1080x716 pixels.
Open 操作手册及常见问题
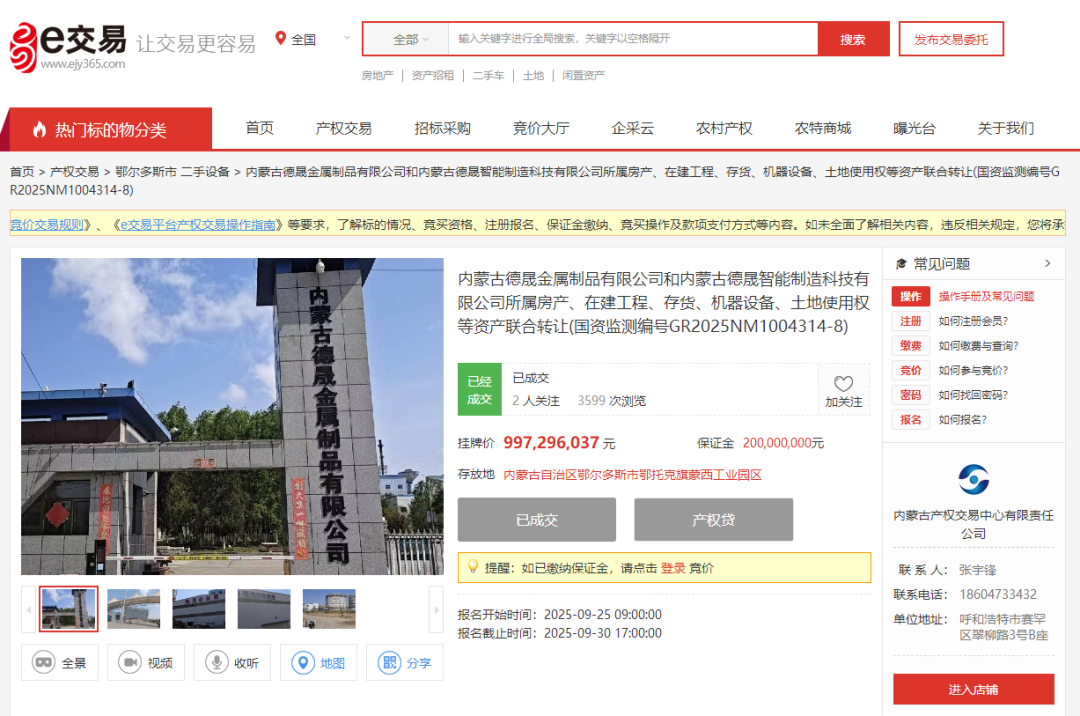tap(986, 296)
